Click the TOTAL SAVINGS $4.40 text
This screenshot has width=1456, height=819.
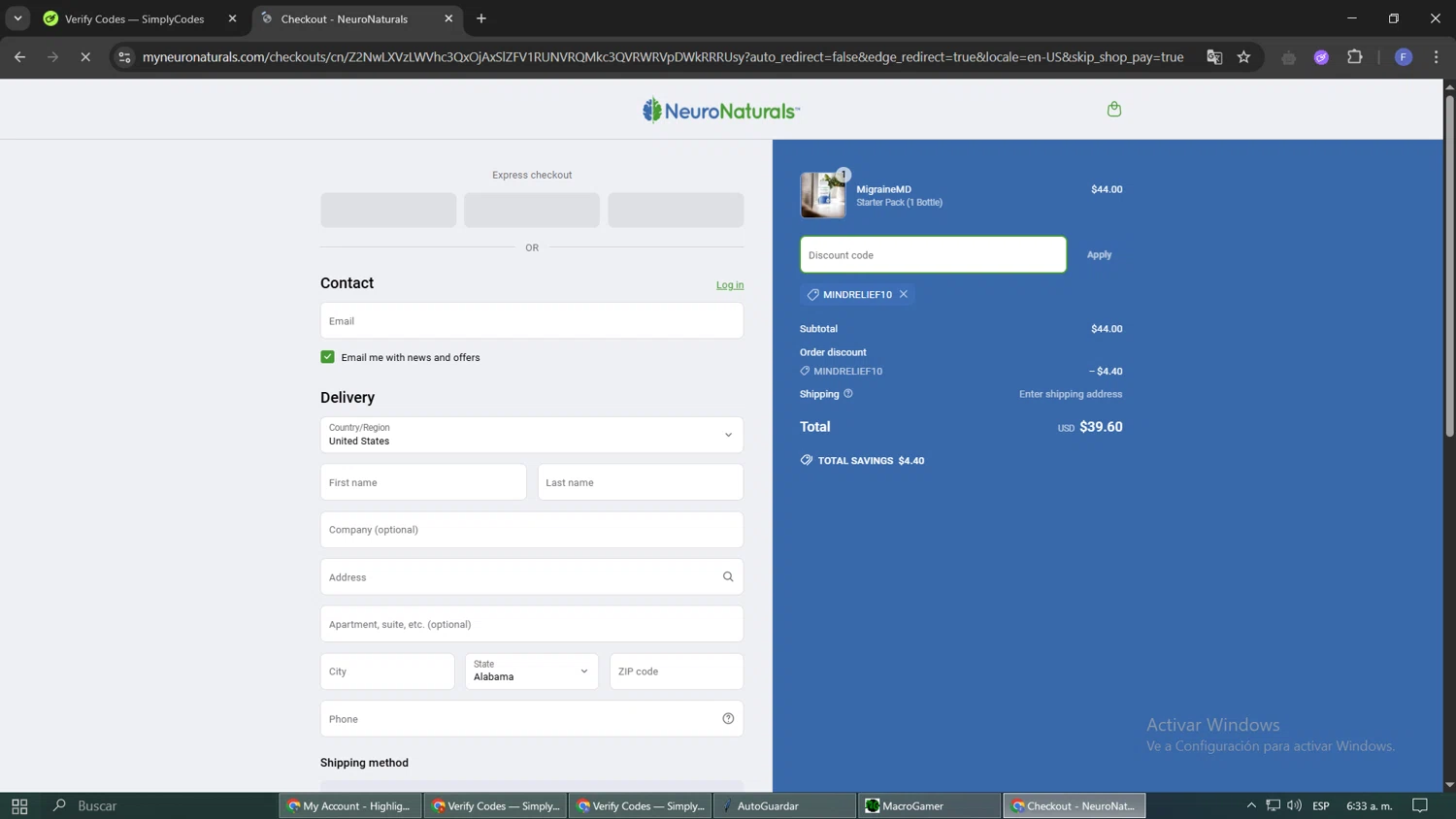point(871,461)
